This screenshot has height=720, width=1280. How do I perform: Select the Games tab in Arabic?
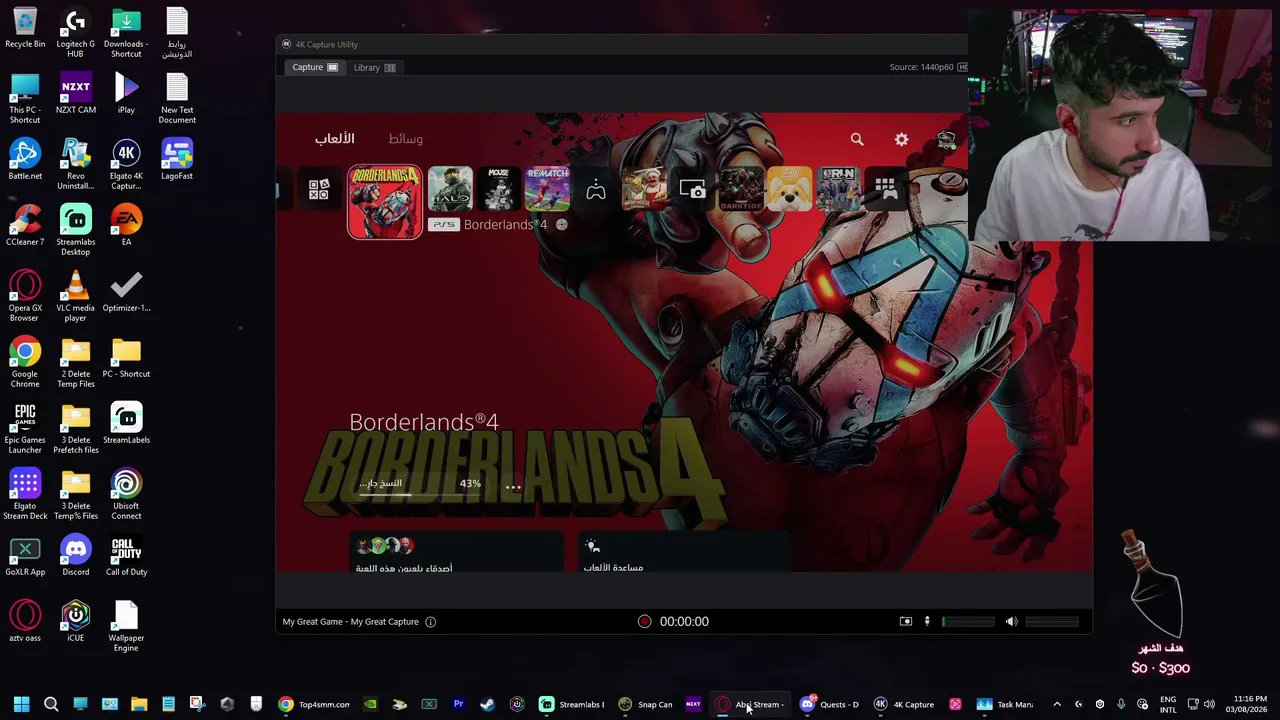click(335, 139)
